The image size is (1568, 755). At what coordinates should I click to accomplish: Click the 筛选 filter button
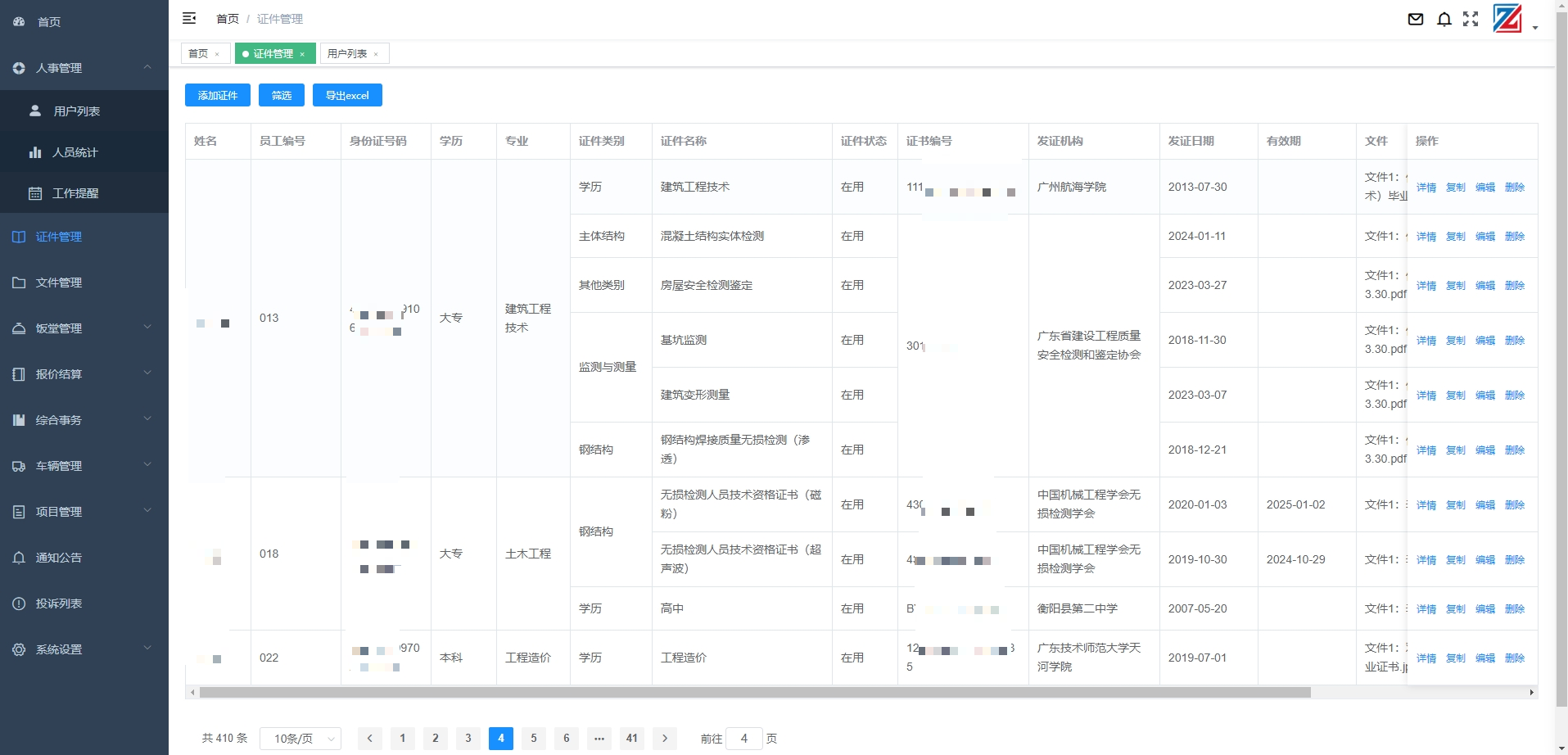pos(282,95)
